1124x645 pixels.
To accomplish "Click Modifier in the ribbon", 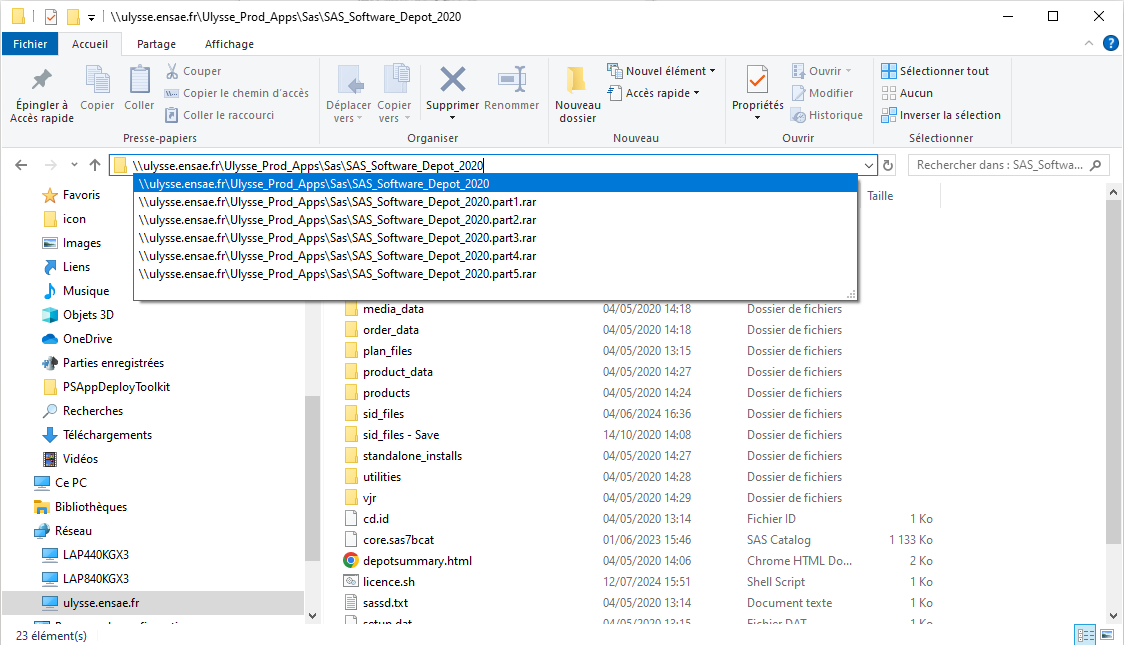I will click(822, 93).
